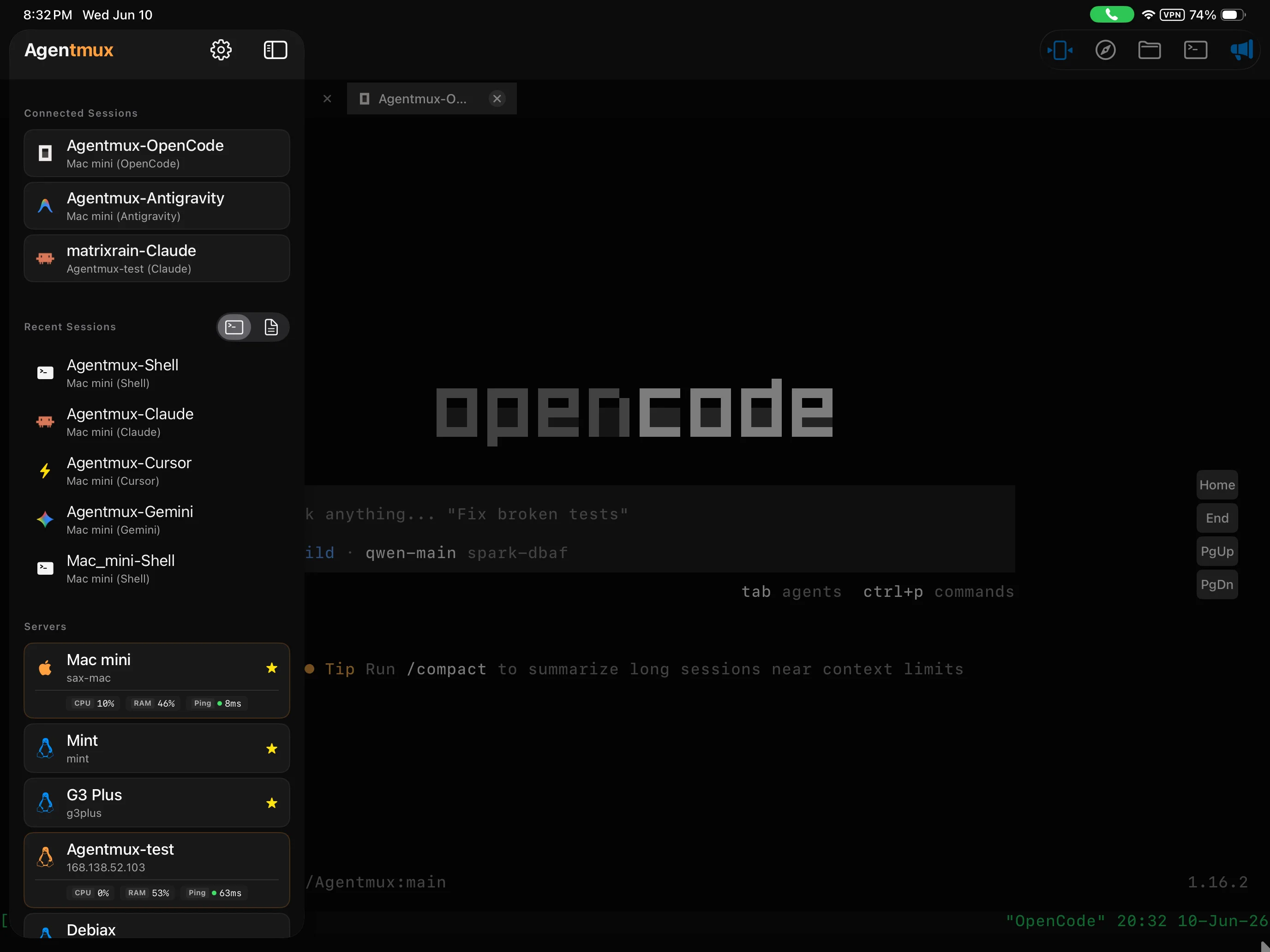1270x952 pixels.
Task: Click the G3 Plus penguin icon
Action: [45, 803]
